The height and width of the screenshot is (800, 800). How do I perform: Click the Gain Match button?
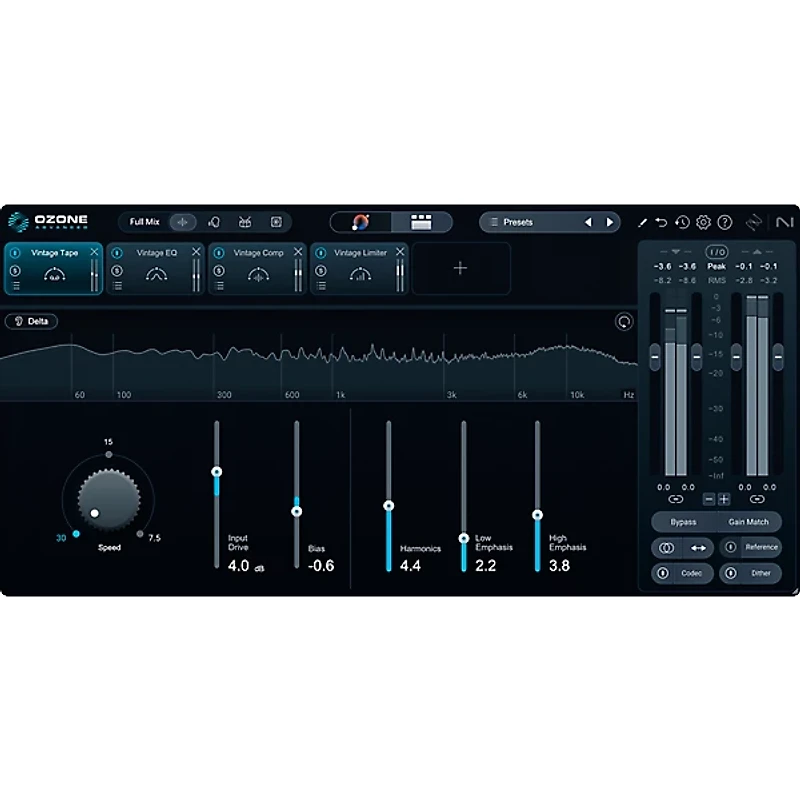[x=748, y=522]
